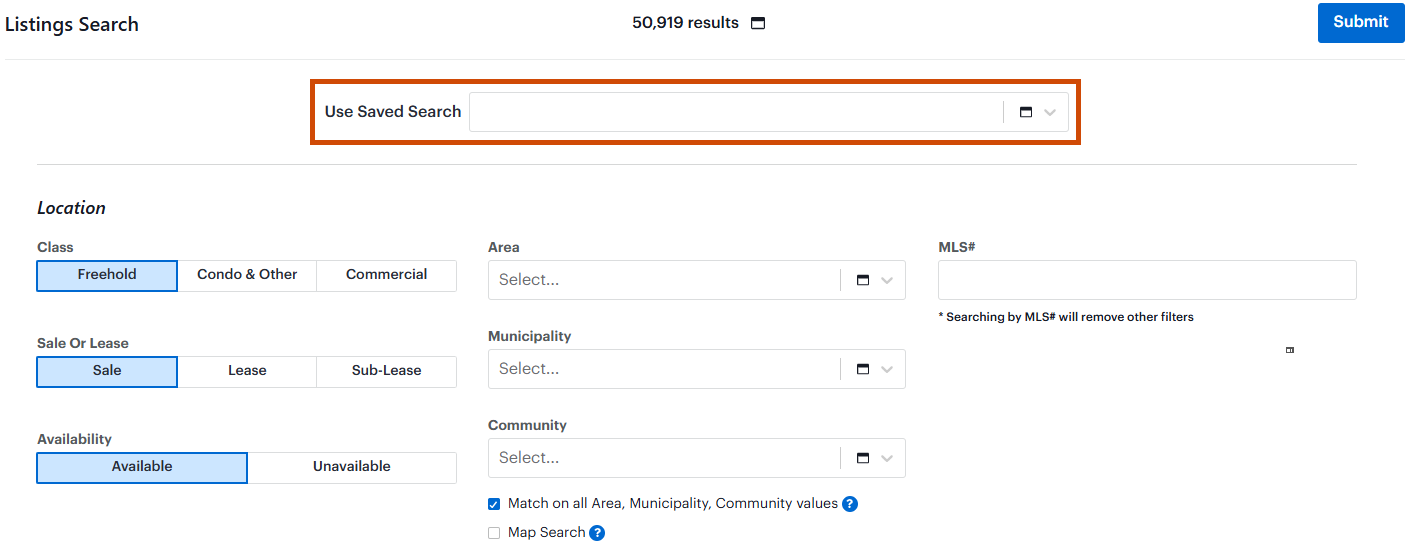Uncheck Match on all Area, Municipality, Community
The height and width of the screenshot is (549, 1411).
click(494, 504)
